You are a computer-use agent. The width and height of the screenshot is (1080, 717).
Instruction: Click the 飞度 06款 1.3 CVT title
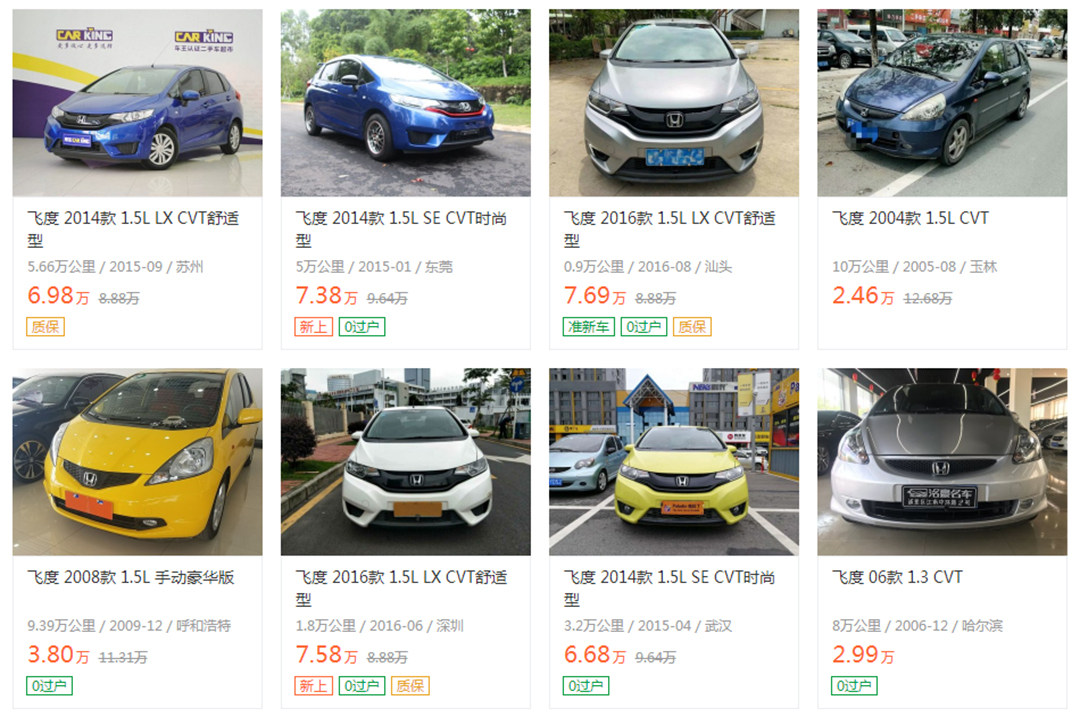click(x=897, y=577)
